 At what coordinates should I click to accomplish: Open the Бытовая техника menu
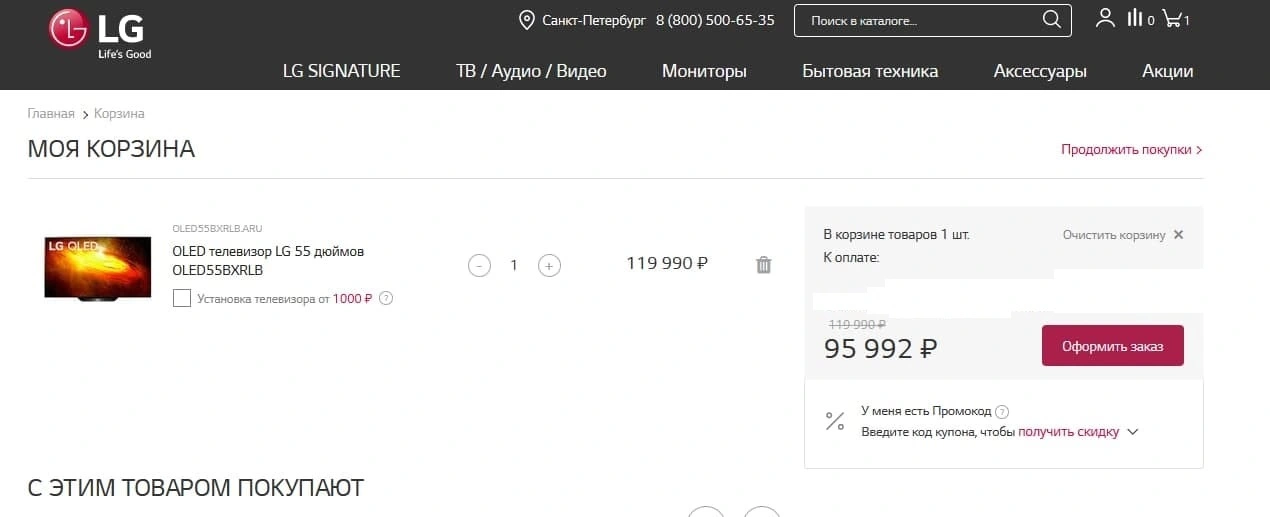tap(870, 71)
